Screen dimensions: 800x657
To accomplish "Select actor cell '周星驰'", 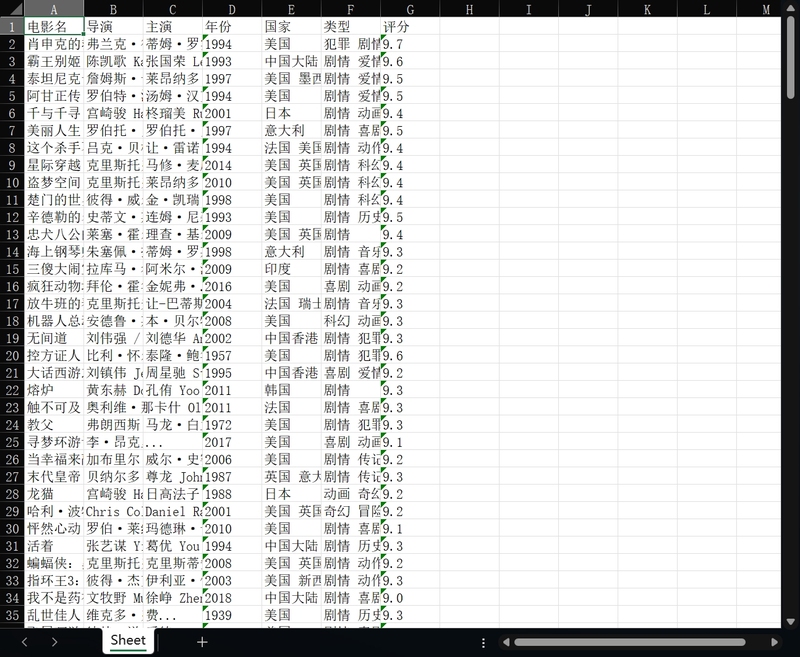I will 172,372.
